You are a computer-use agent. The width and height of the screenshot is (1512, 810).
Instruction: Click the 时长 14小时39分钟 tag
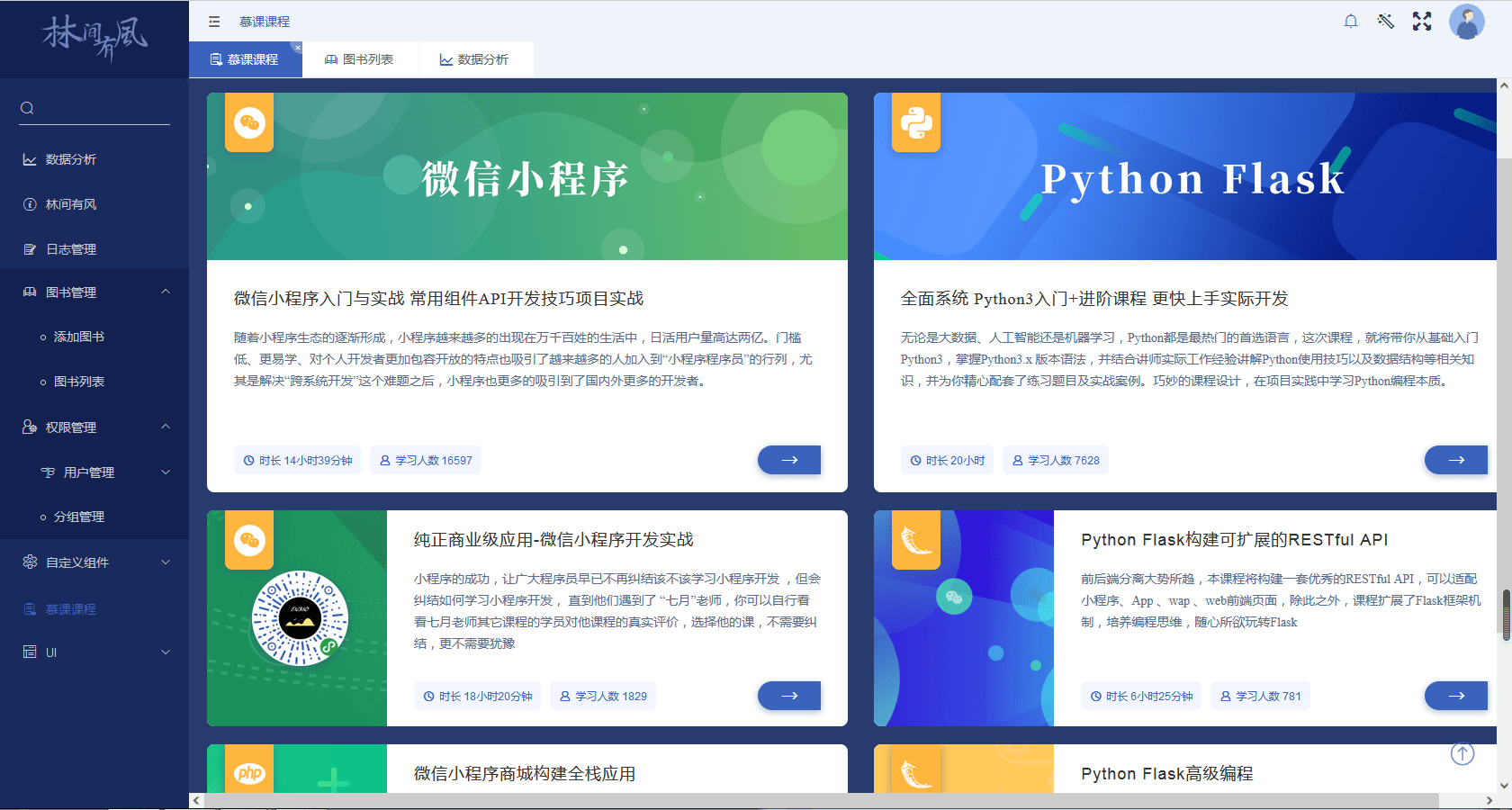(x=298, y=460)
